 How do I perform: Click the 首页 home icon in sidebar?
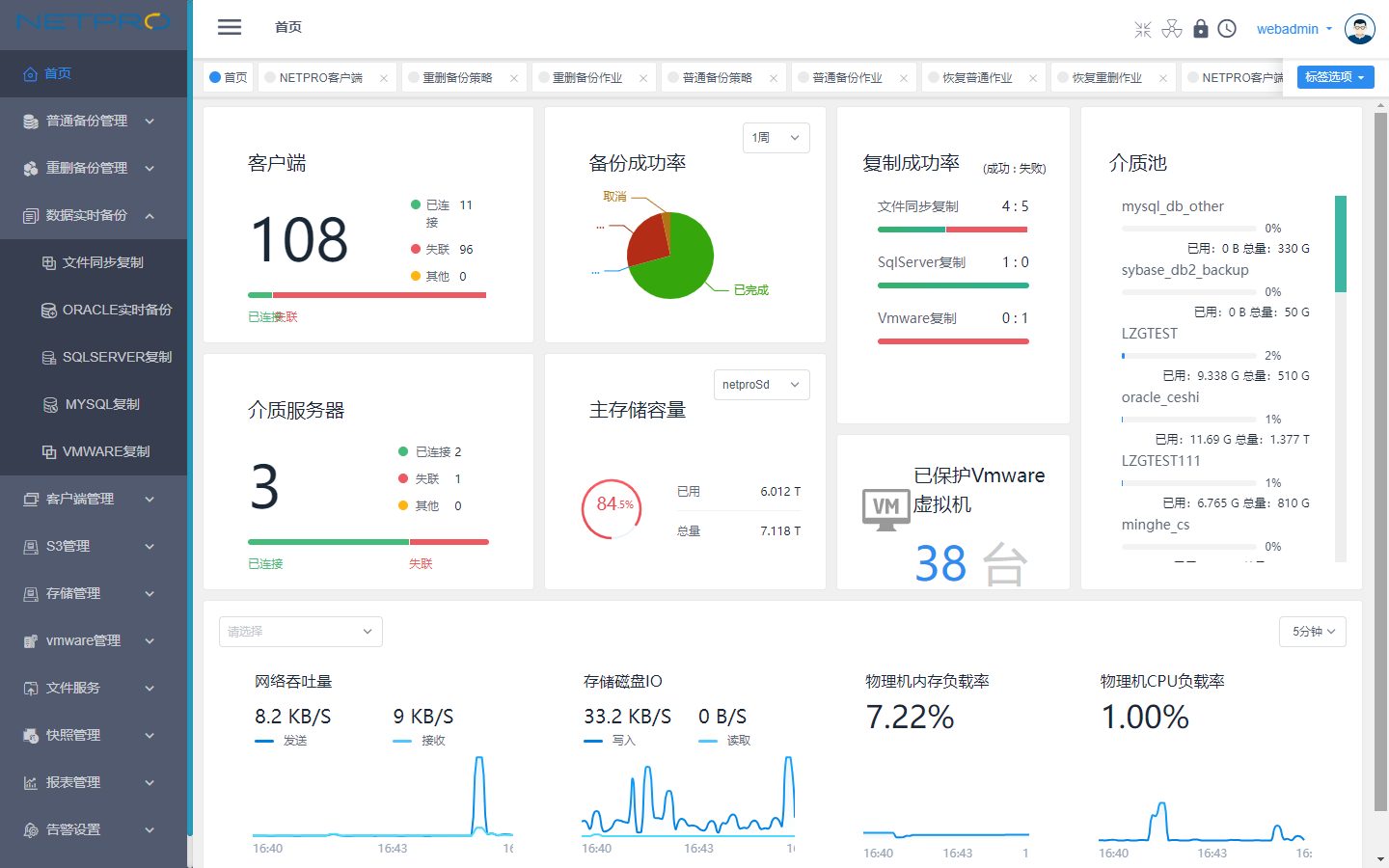click(x=30, y=73)
